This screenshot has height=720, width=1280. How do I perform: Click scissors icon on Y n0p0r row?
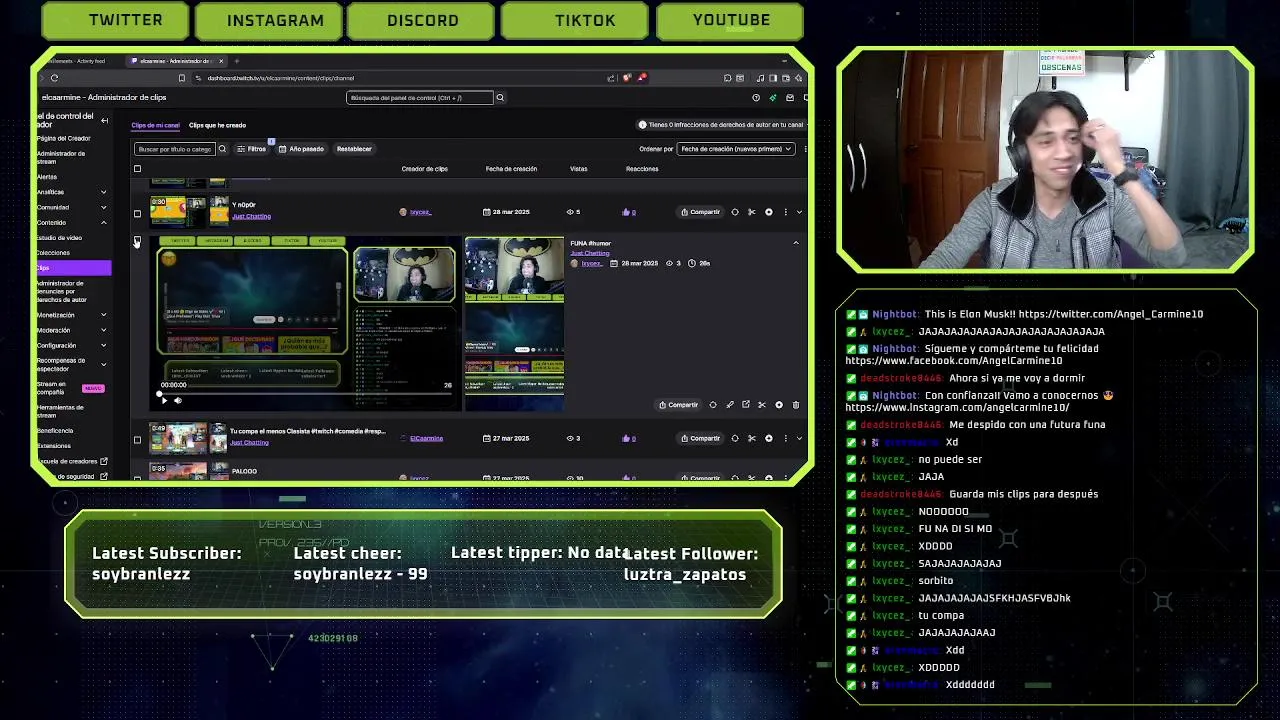752,212
